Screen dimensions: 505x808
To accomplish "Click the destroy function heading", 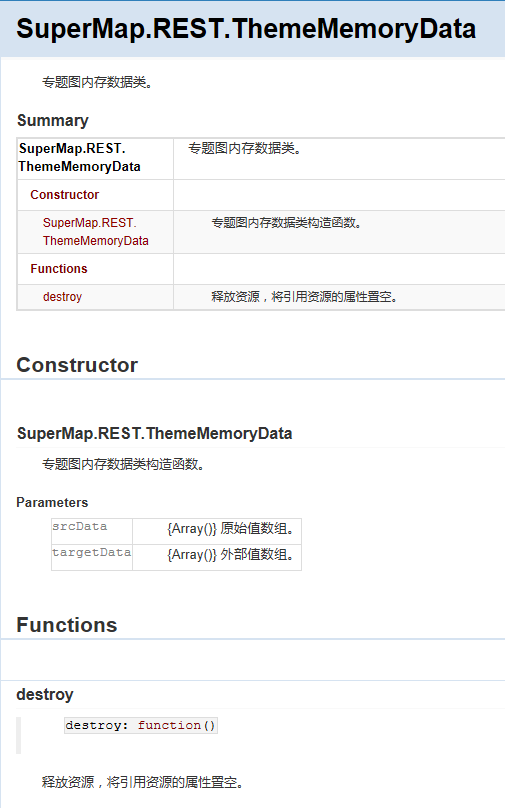I will tap(45, 695).
